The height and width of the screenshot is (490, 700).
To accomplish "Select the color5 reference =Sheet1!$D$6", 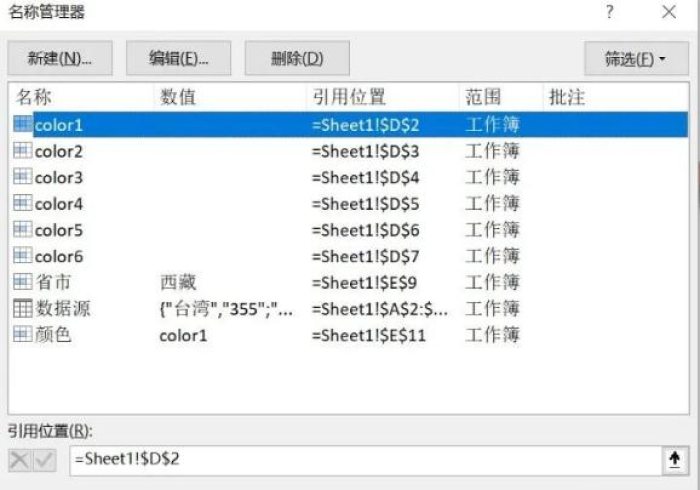I will pos(366,230).
